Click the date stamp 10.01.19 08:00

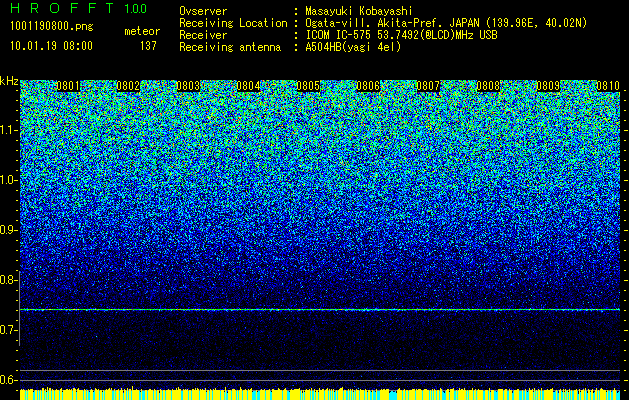pyautogui.click(x=51, y=46)
